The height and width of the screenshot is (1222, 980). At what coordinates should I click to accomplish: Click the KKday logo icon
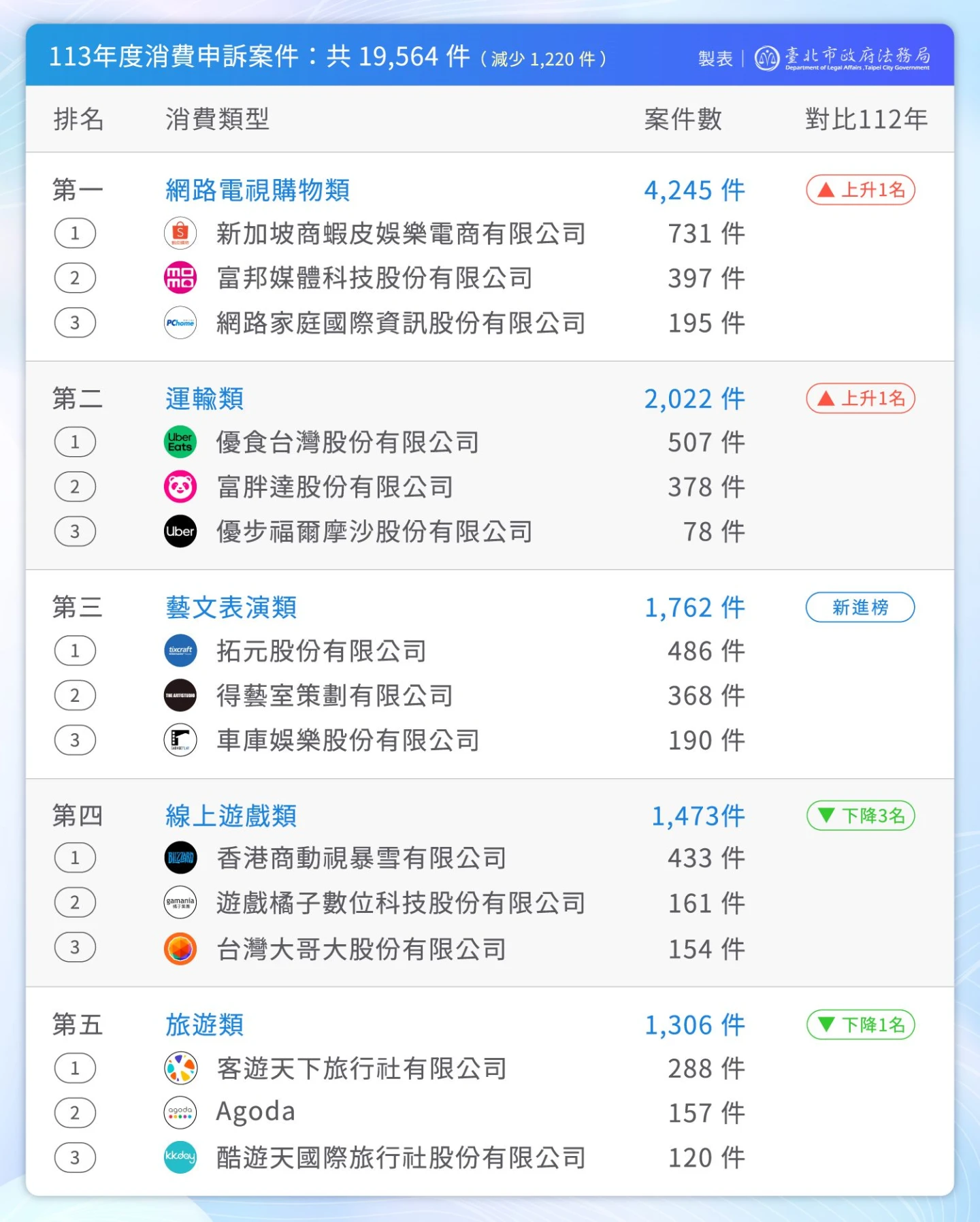(x=180, y=1157)
